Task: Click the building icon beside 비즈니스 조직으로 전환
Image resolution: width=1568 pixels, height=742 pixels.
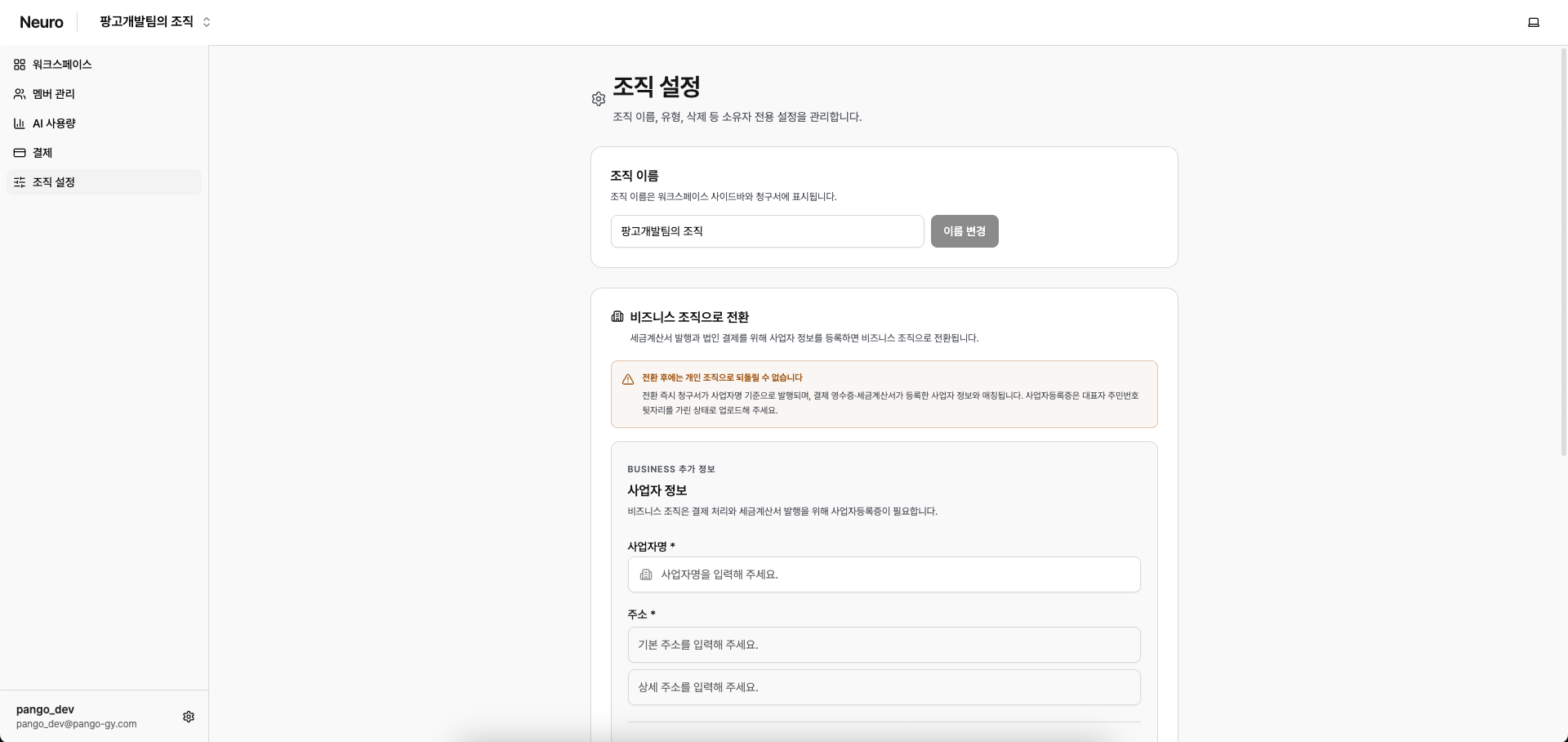Action: click(x=617, y=316)
